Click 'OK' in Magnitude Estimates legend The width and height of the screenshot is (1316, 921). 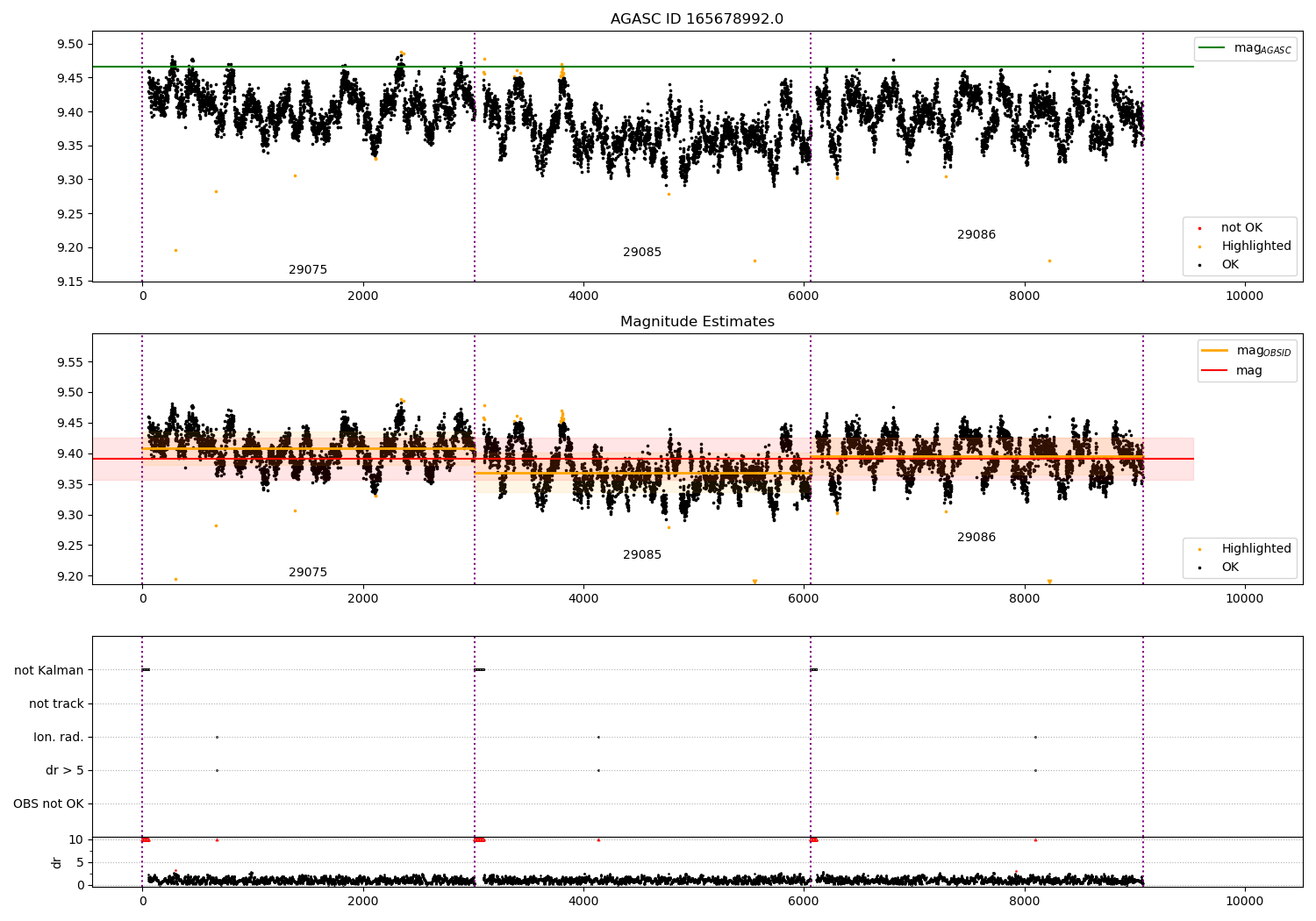click(1230, 568)
